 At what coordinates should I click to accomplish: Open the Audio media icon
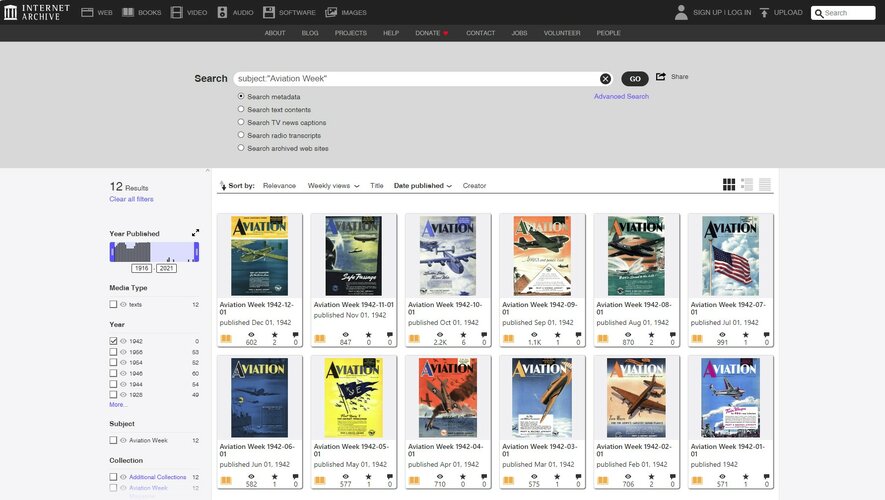tap(222, 12)
